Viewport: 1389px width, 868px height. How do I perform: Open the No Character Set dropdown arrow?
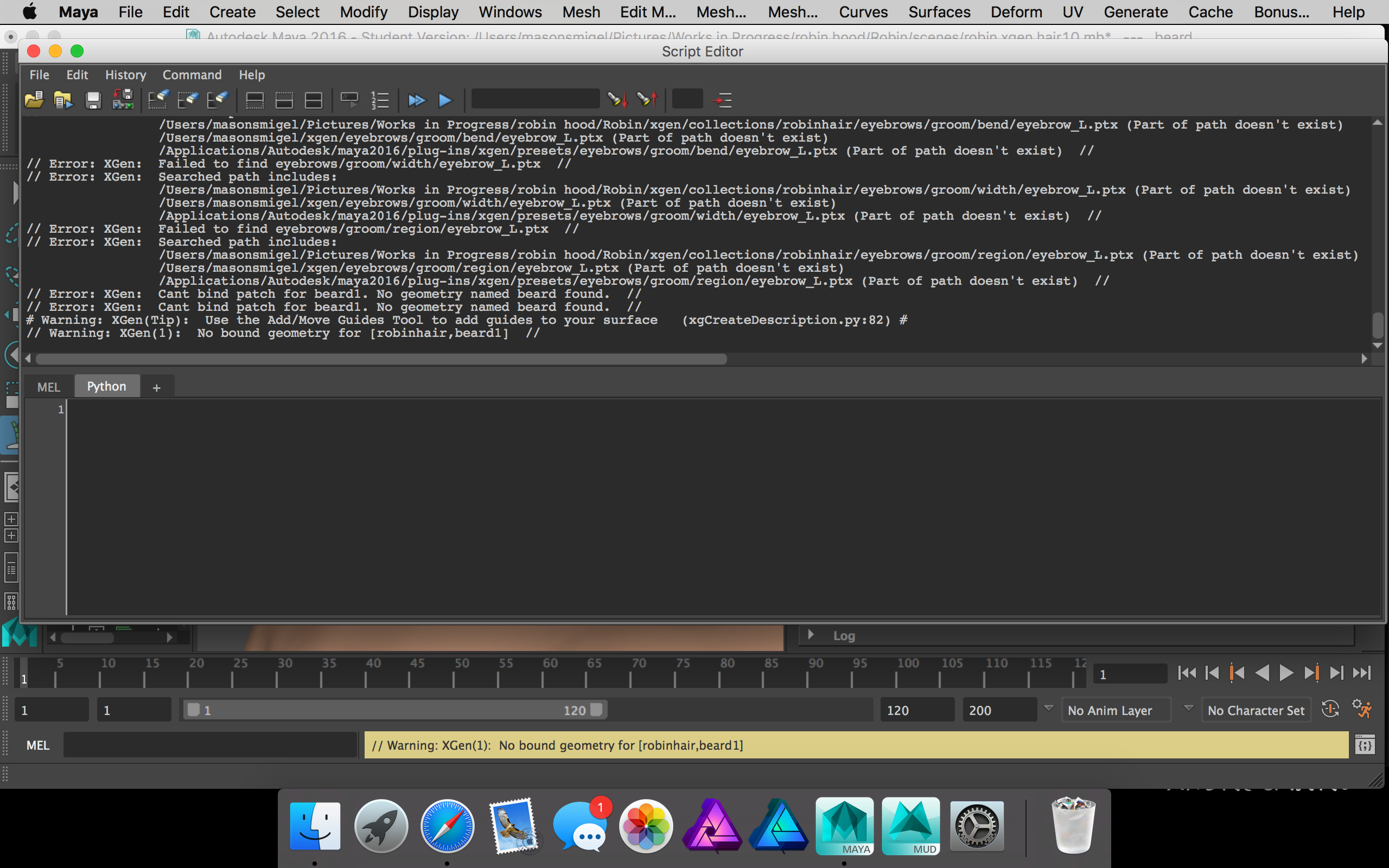(1189, 709)
